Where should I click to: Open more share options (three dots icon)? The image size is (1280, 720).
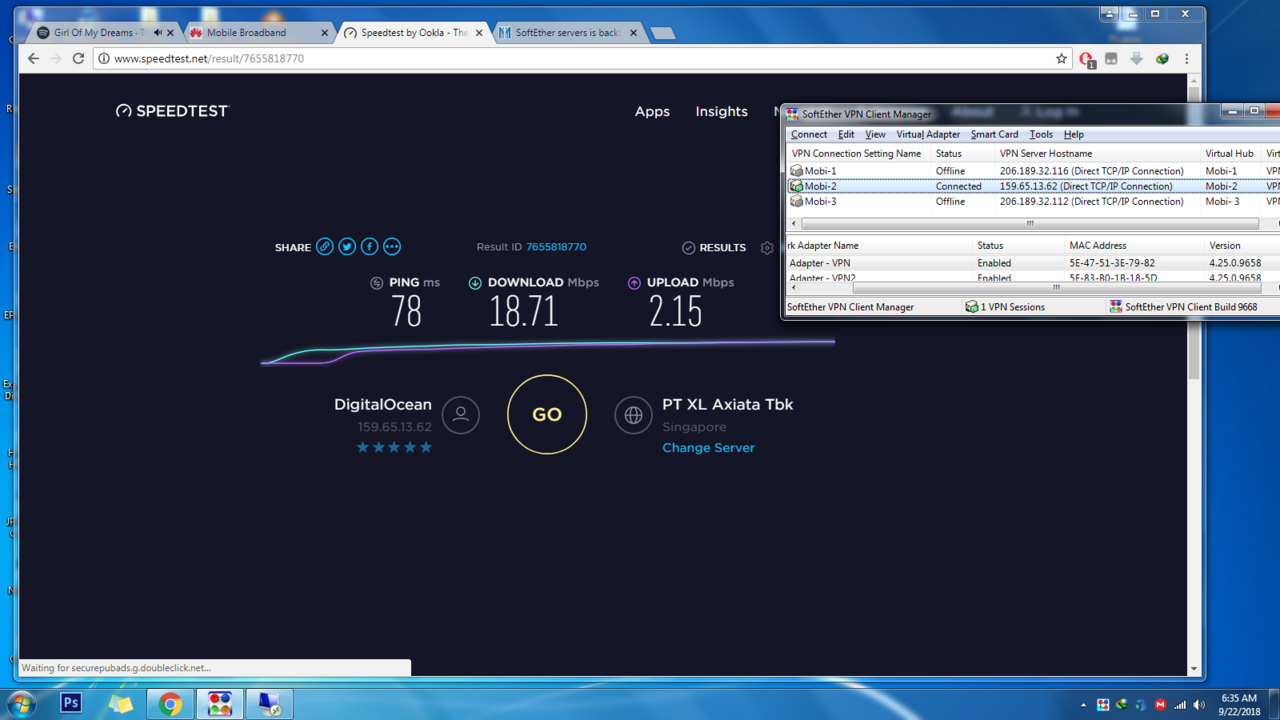(x=392, y=247)
